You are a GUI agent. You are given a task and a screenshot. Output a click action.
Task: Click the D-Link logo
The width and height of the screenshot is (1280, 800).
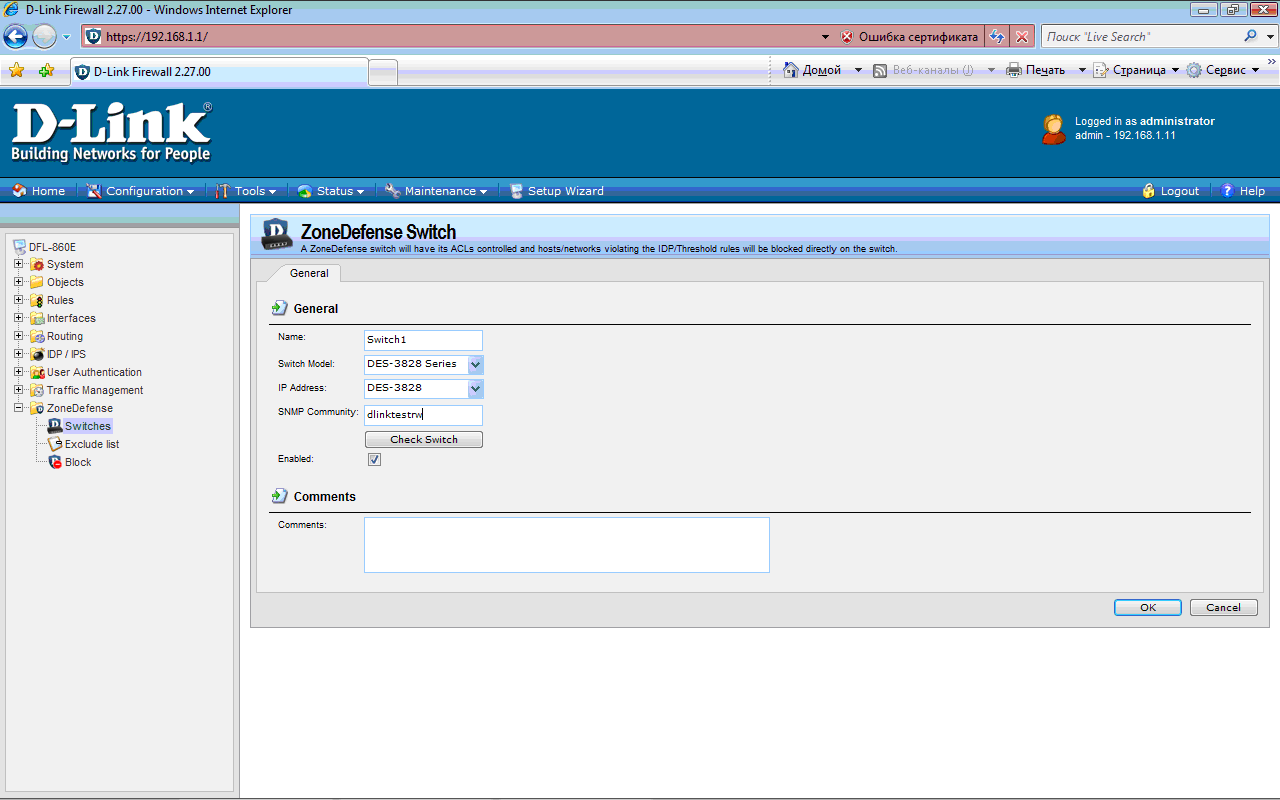(x=111, y=131)
